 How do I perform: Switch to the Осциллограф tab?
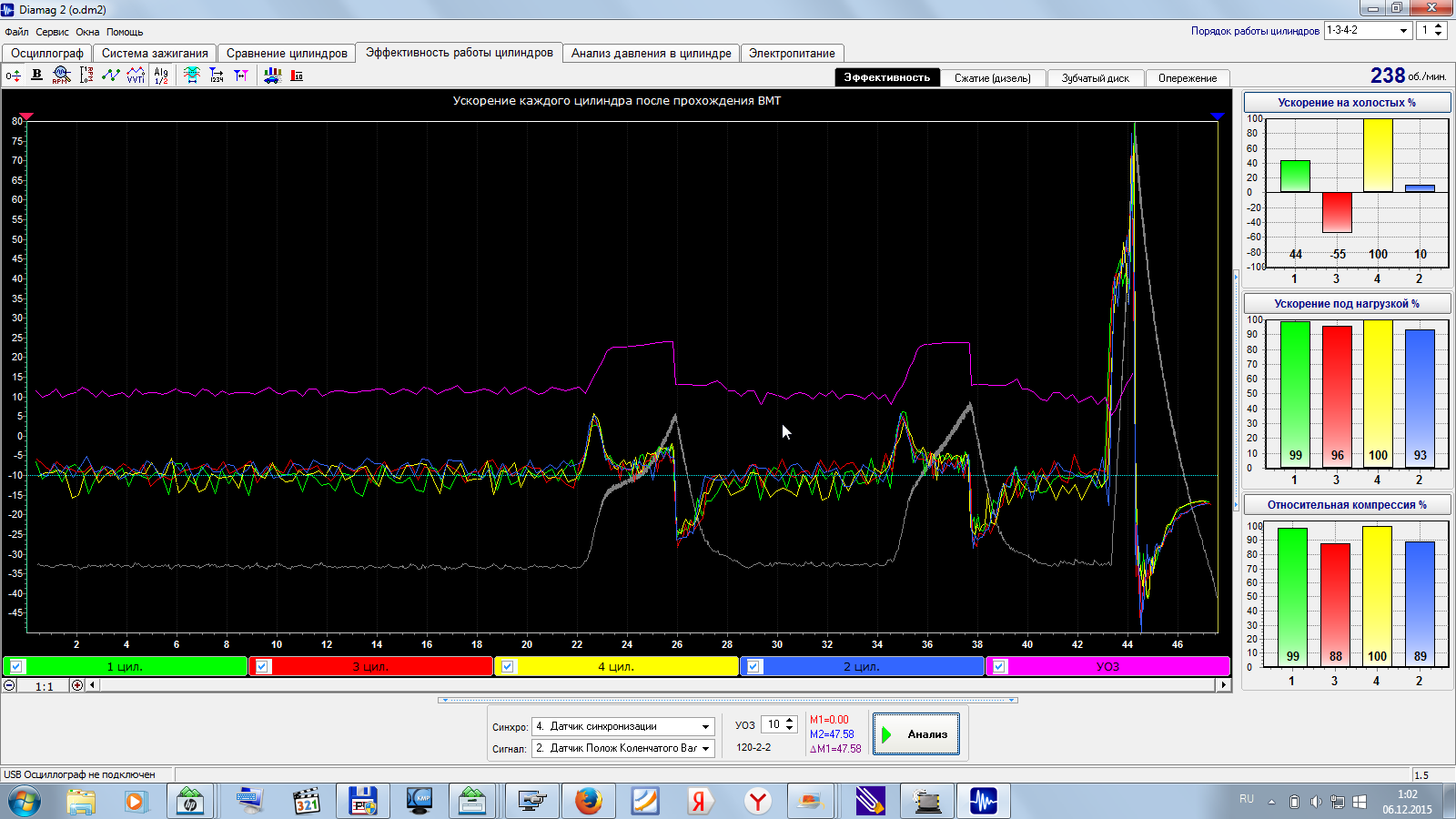[x=47, y=53]
